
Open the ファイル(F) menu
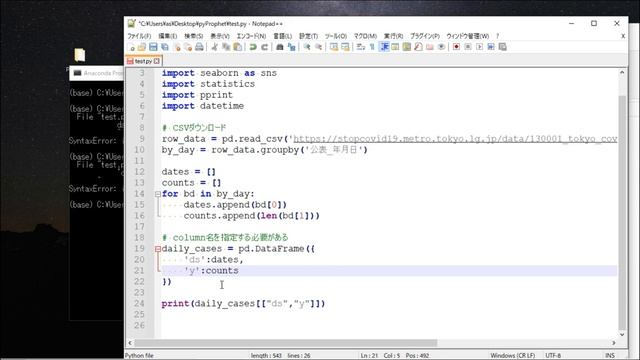tap(139, 36)
